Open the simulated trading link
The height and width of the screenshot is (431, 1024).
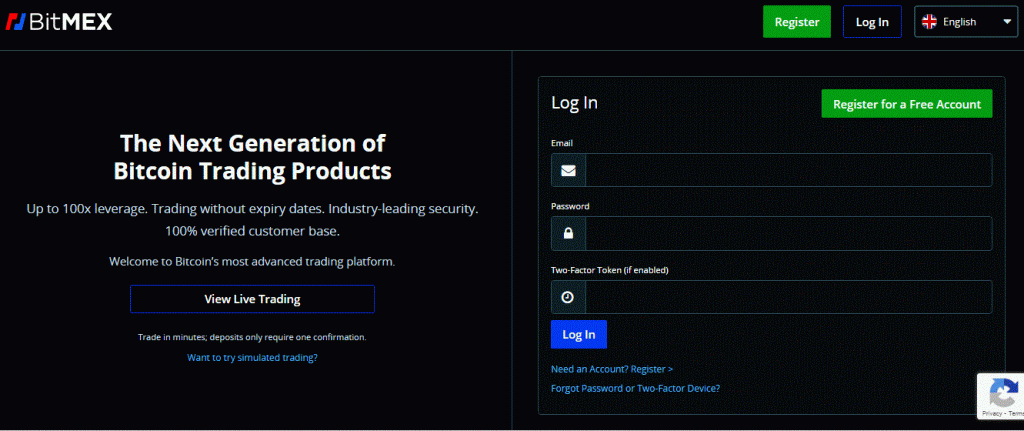pyautogui.click(x=252, y=358)
